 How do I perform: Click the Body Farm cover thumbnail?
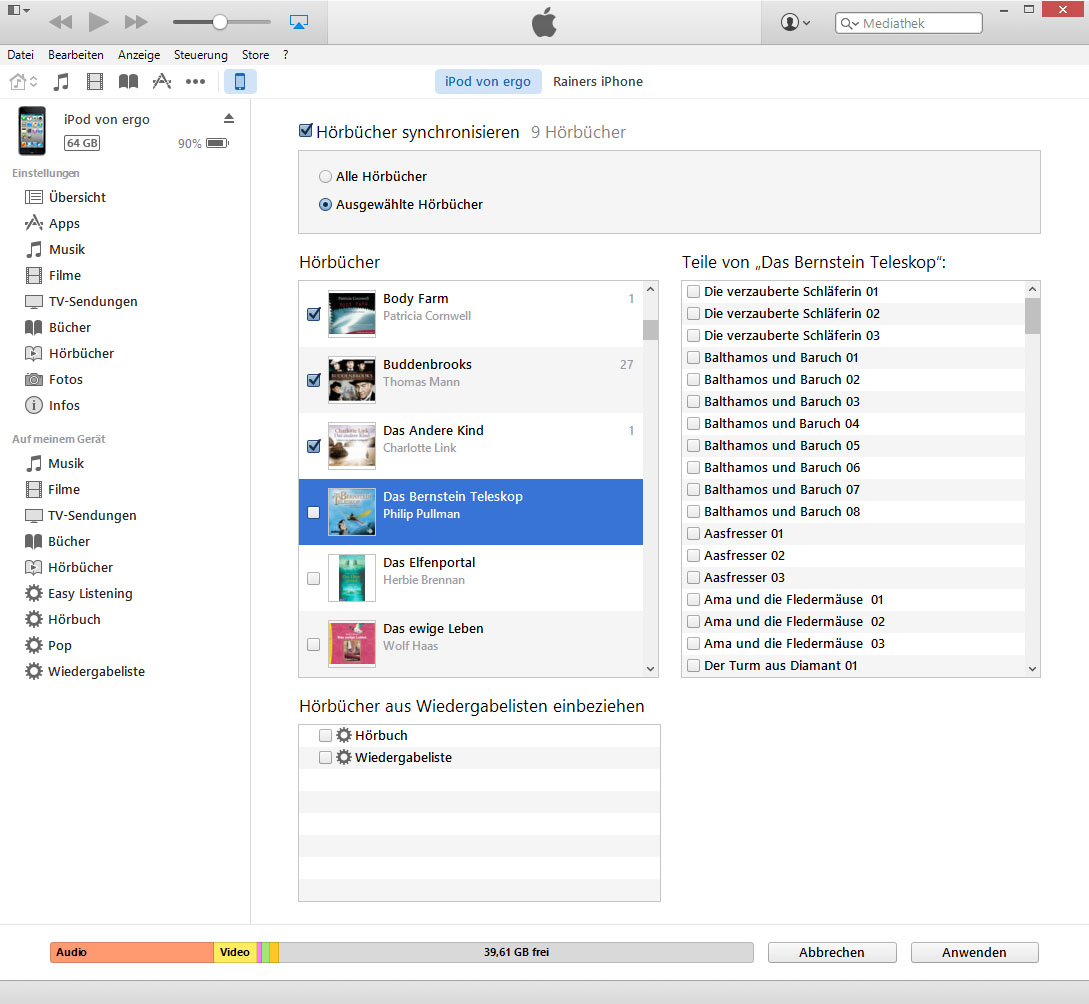pyautogui.click(x=352, y=314)
